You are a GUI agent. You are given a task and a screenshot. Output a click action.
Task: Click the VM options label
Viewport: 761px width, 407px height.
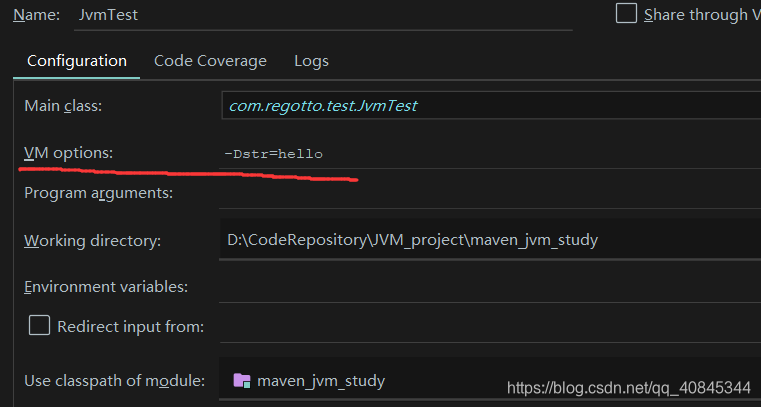pyautogui.click(x=68, y=153)
